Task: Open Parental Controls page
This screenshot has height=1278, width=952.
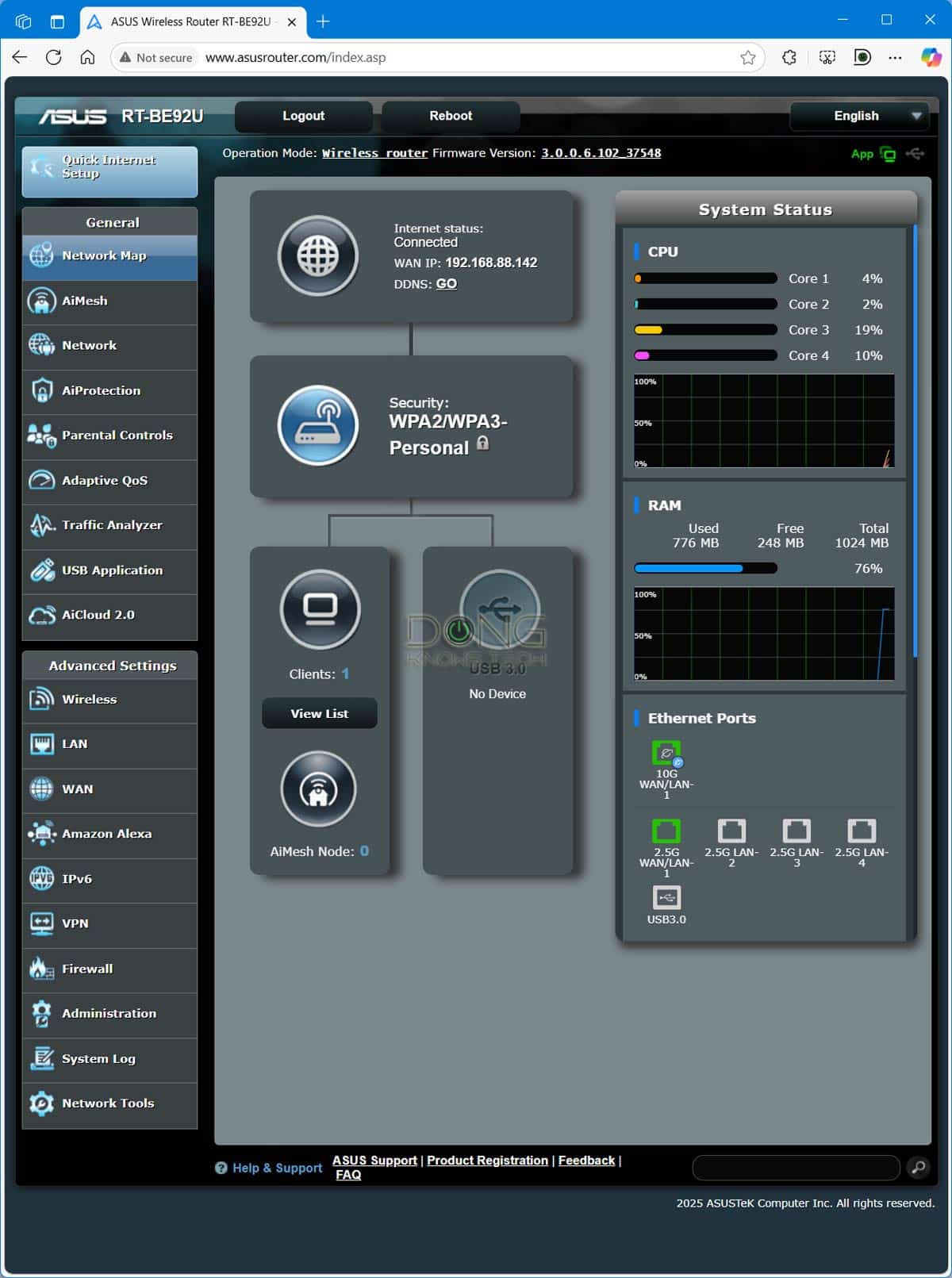Action: pyautogui.click(x=109, y=436)
